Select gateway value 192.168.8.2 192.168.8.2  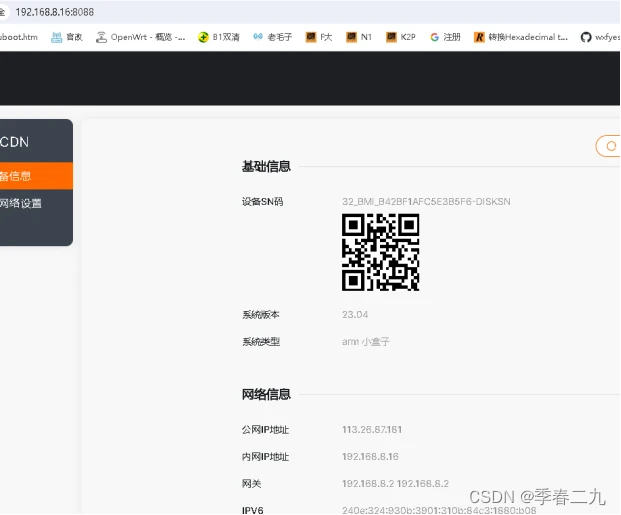click(x=395, y=484)
